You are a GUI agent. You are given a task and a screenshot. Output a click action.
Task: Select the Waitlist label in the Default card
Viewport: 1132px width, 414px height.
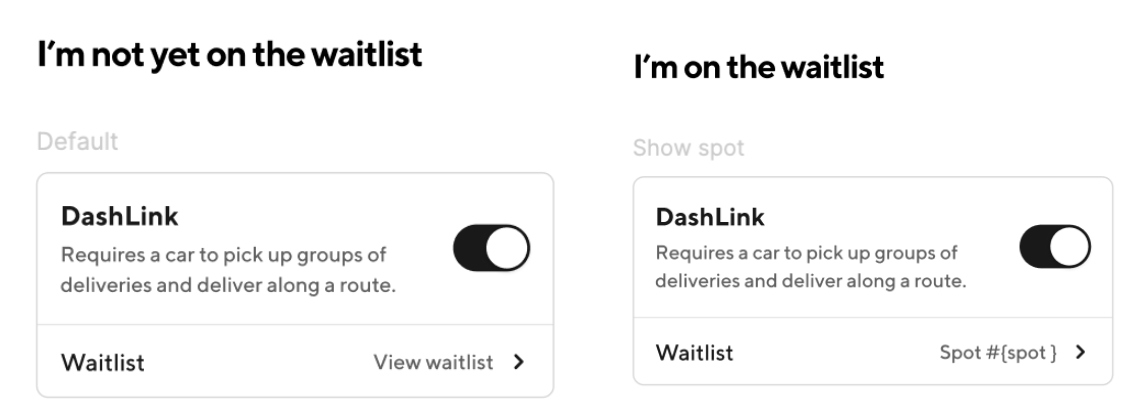click(103, 362)
